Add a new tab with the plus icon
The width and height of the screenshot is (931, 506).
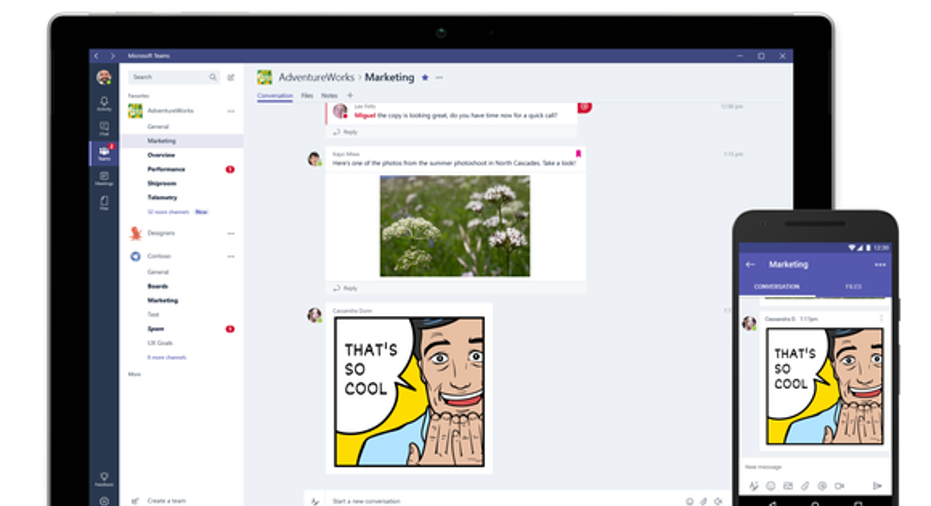[x=350, y=95]
